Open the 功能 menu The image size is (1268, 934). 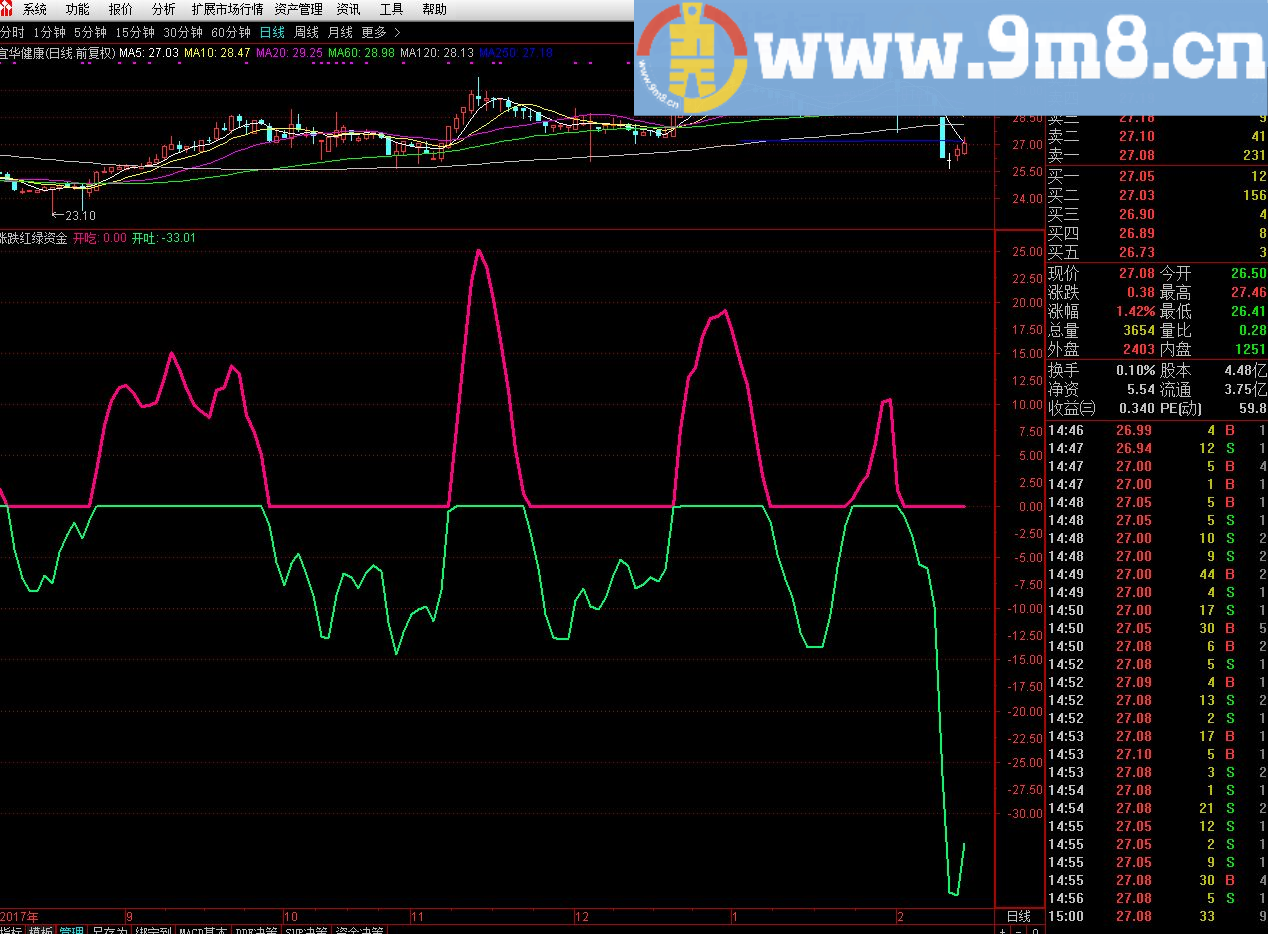tap(77, 9)
